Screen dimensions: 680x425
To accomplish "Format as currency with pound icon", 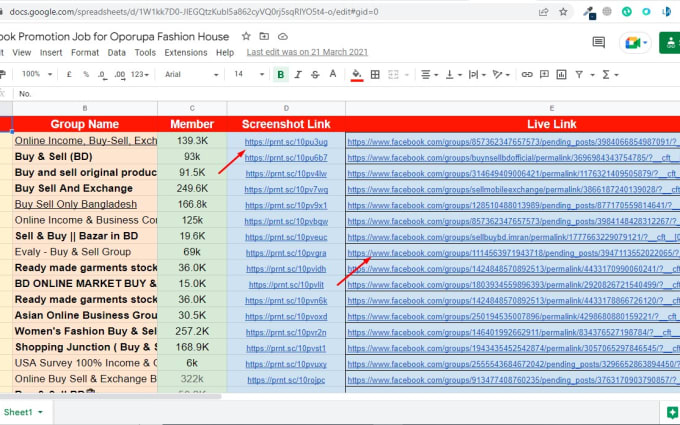I will click(69, 75).
